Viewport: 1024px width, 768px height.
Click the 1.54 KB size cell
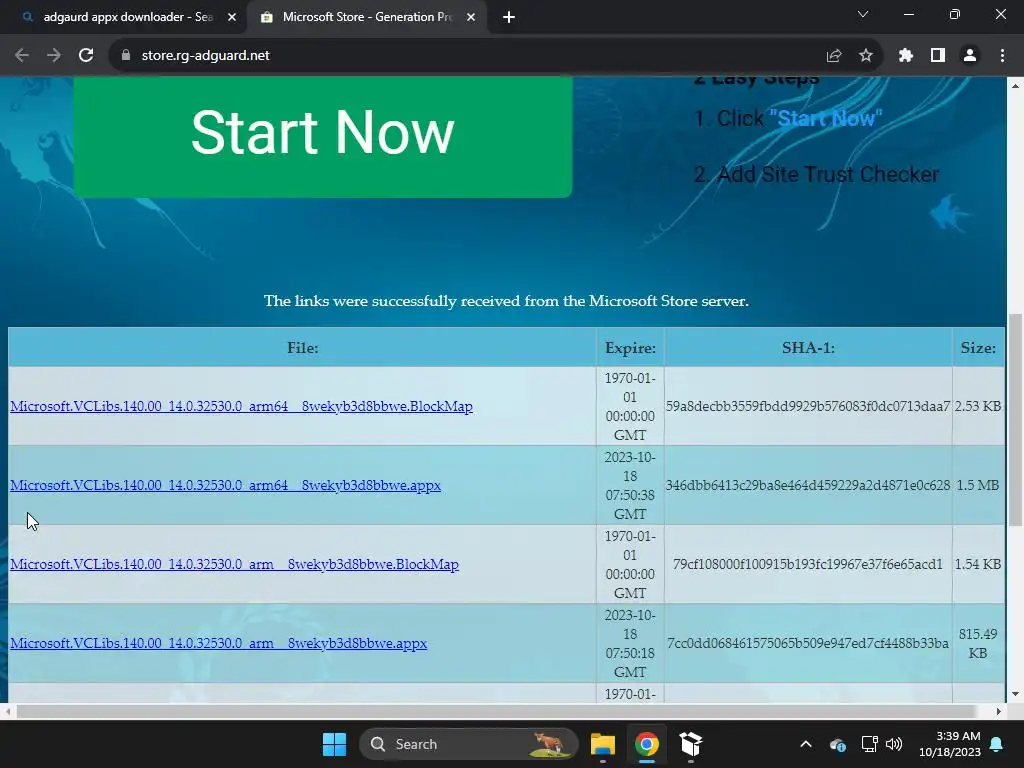pos(978,564)
